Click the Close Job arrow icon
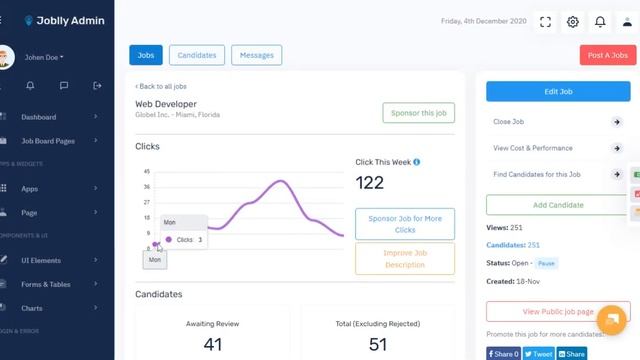 click(617, 122)
